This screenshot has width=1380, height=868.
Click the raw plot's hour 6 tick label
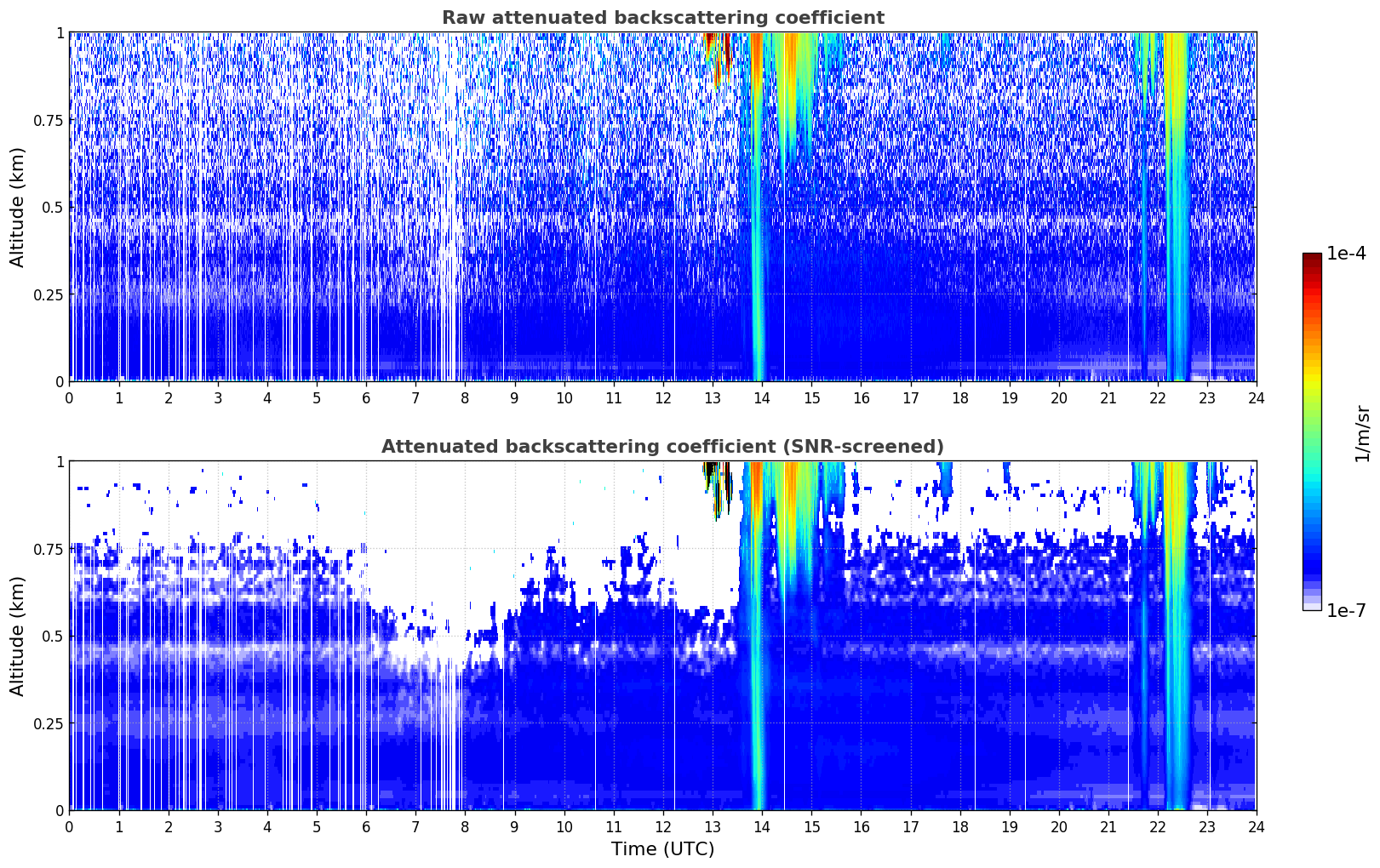(366, 397)
